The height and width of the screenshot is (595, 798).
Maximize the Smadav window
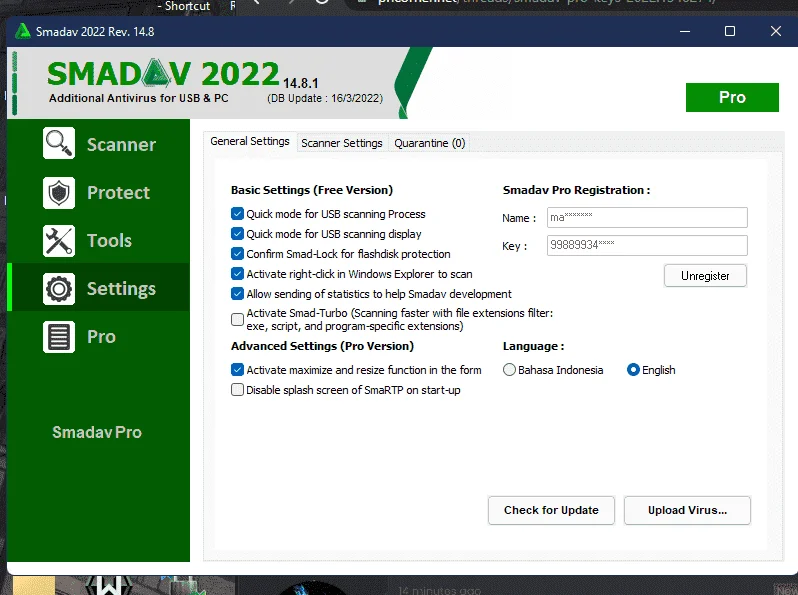click(x=730, y=31)
